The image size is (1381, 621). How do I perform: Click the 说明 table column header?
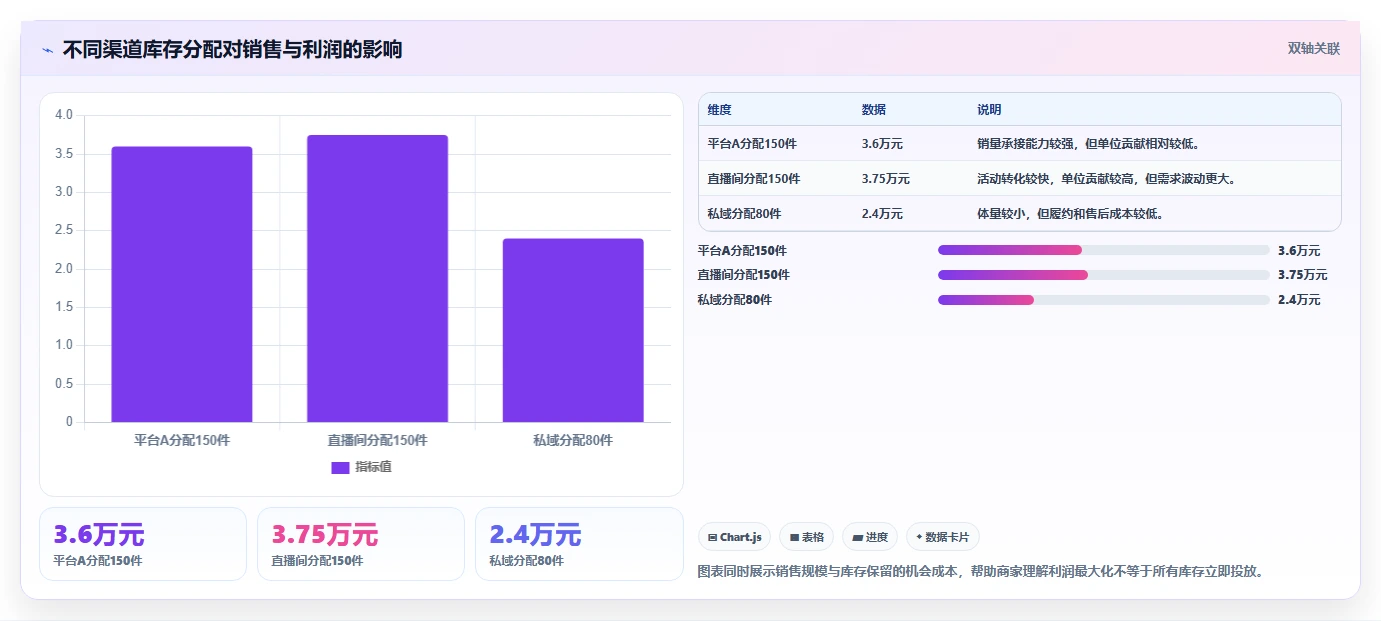tap(989, 110)
